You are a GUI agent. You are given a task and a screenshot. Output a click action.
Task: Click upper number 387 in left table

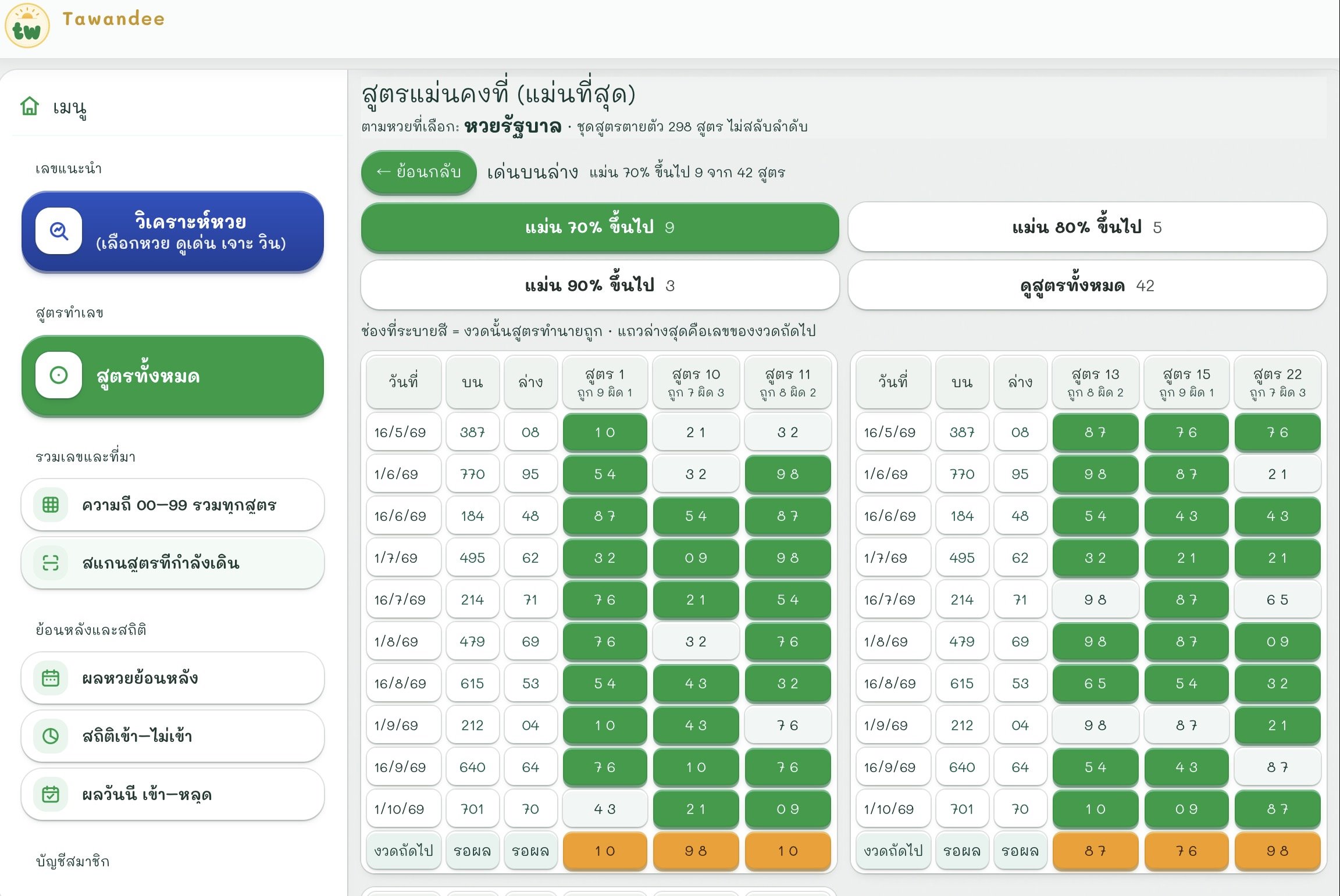coord(472,432)
